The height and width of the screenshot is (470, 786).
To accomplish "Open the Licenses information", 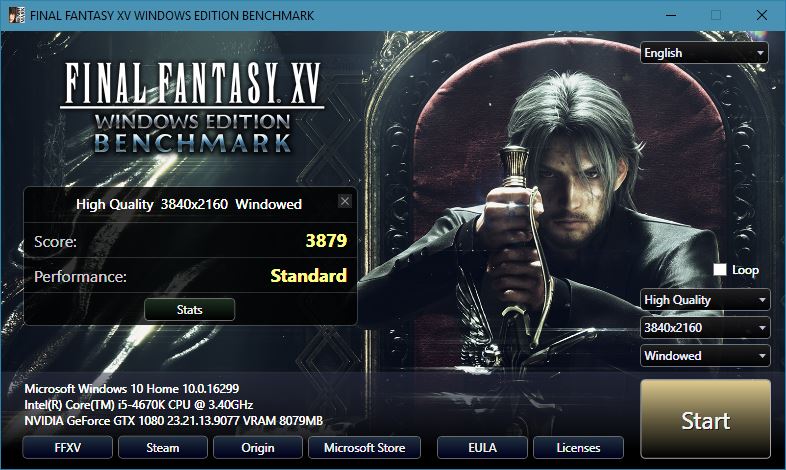I will tap(578, 447).
